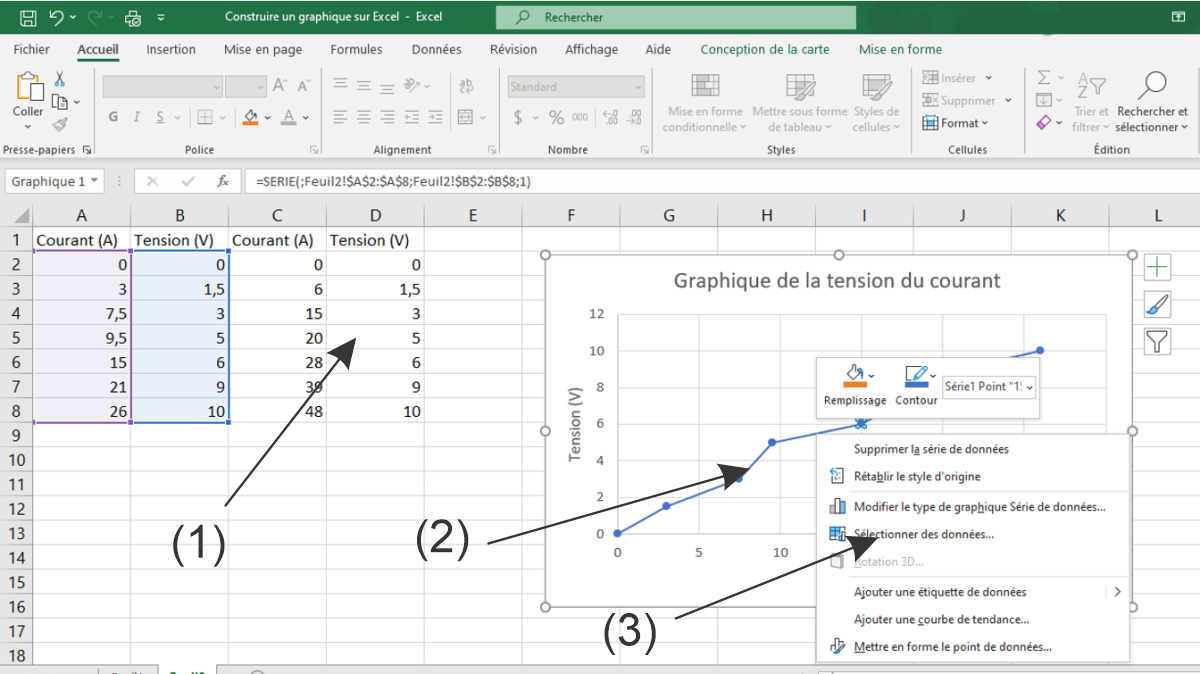Click the AutoSum sigma icon

coord(1044,78)
